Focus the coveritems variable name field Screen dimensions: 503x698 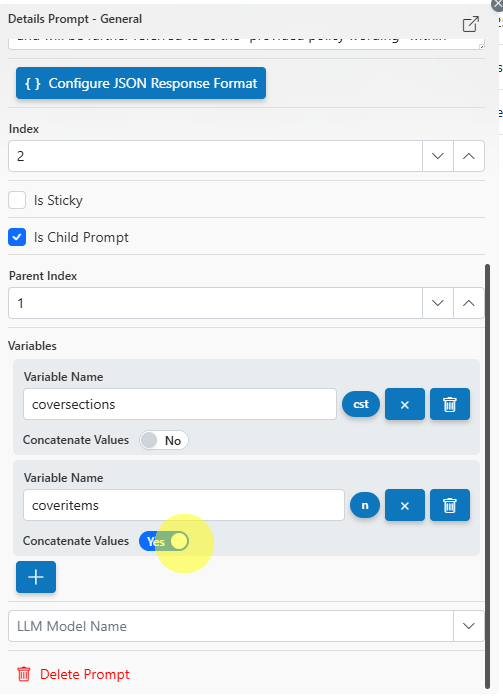[x=184, y=505]
